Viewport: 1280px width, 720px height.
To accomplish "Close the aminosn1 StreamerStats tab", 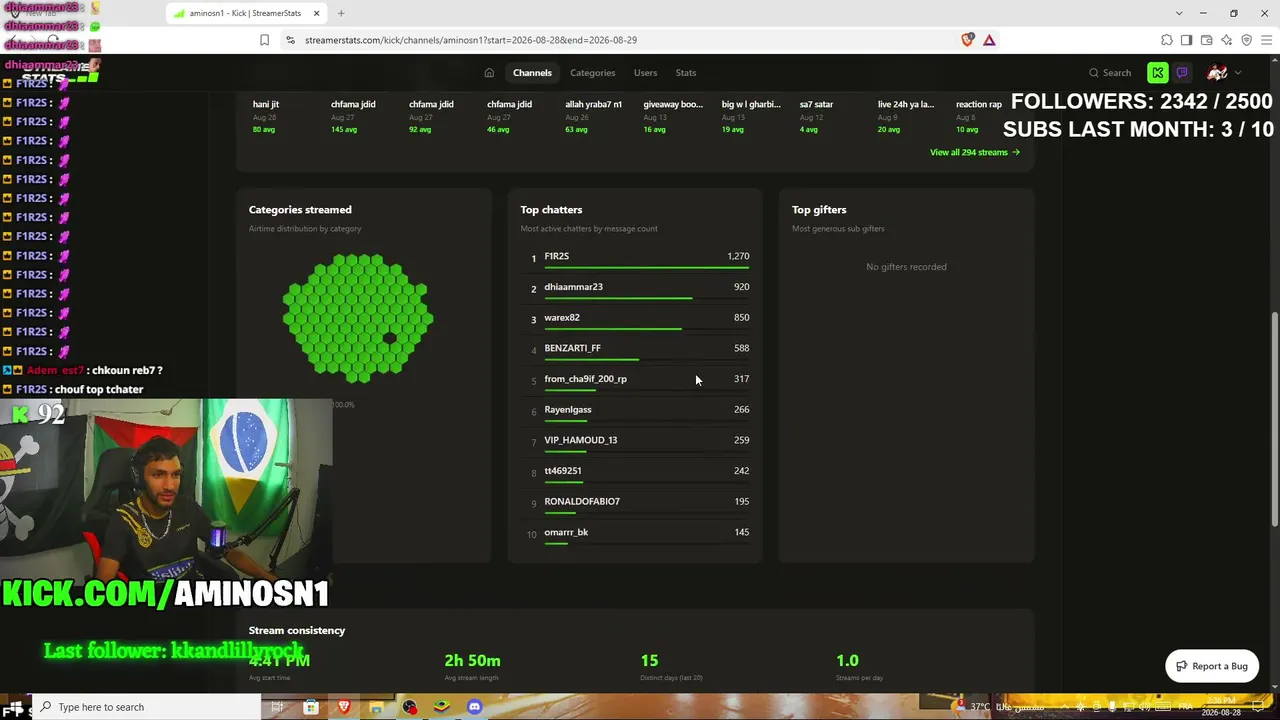I will [317, 13].
